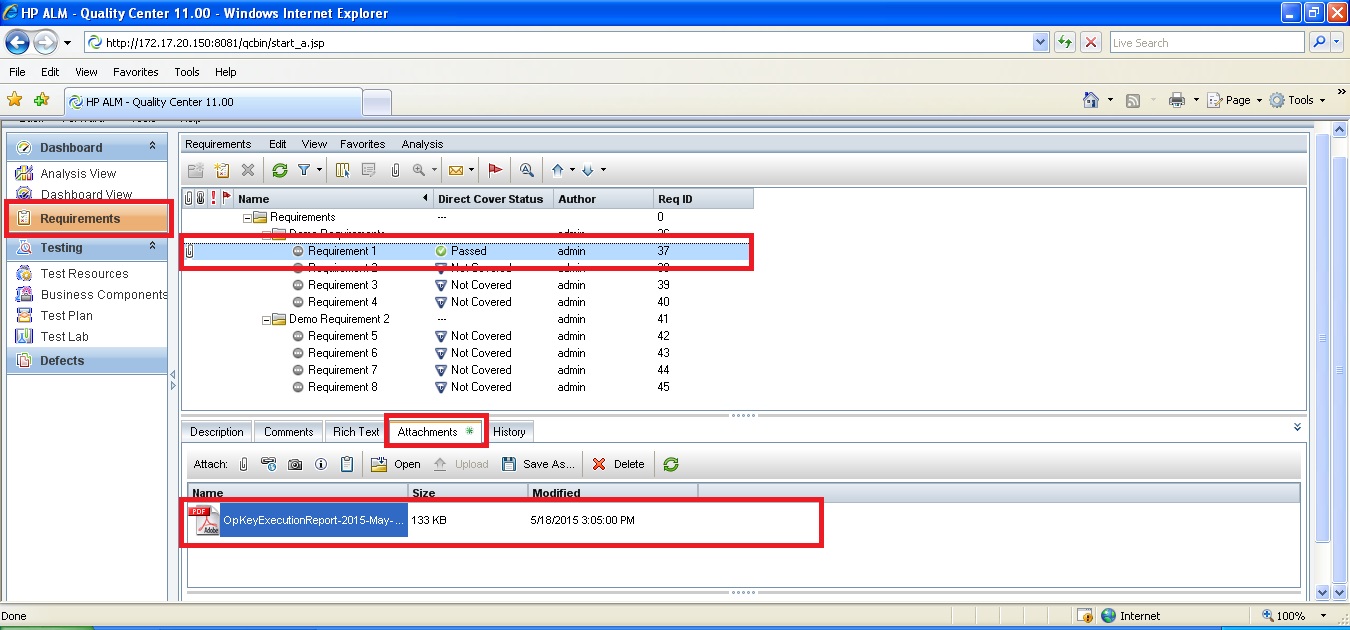This screenshot has width=1350, height=630.
Task: Click the blue Move Down arrow icon
Action: pyautogui.click(x=588, y=170)
